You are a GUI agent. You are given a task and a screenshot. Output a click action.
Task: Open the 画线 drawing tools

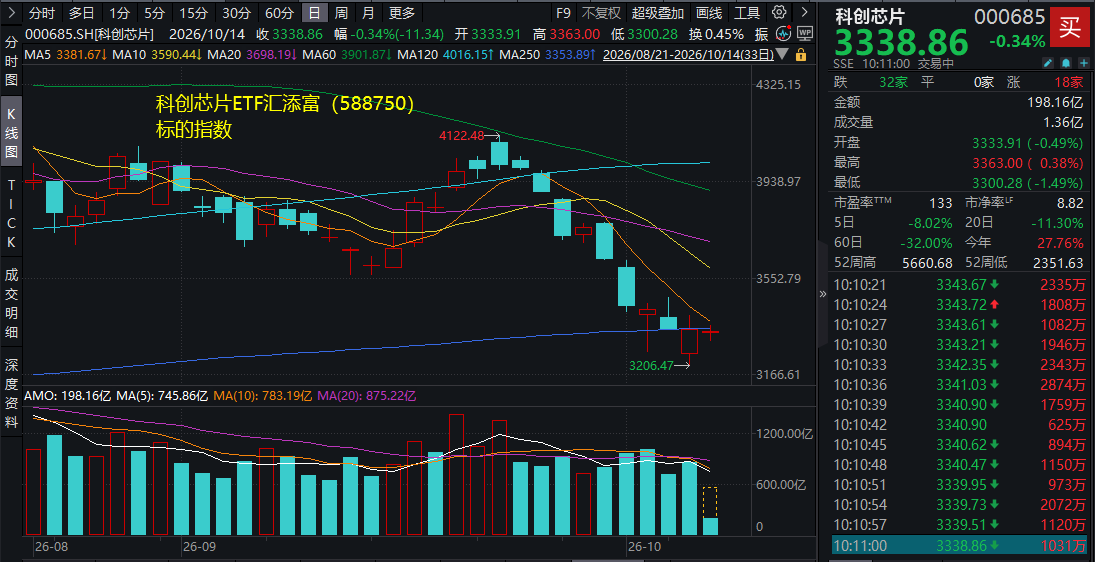[710, 13]
